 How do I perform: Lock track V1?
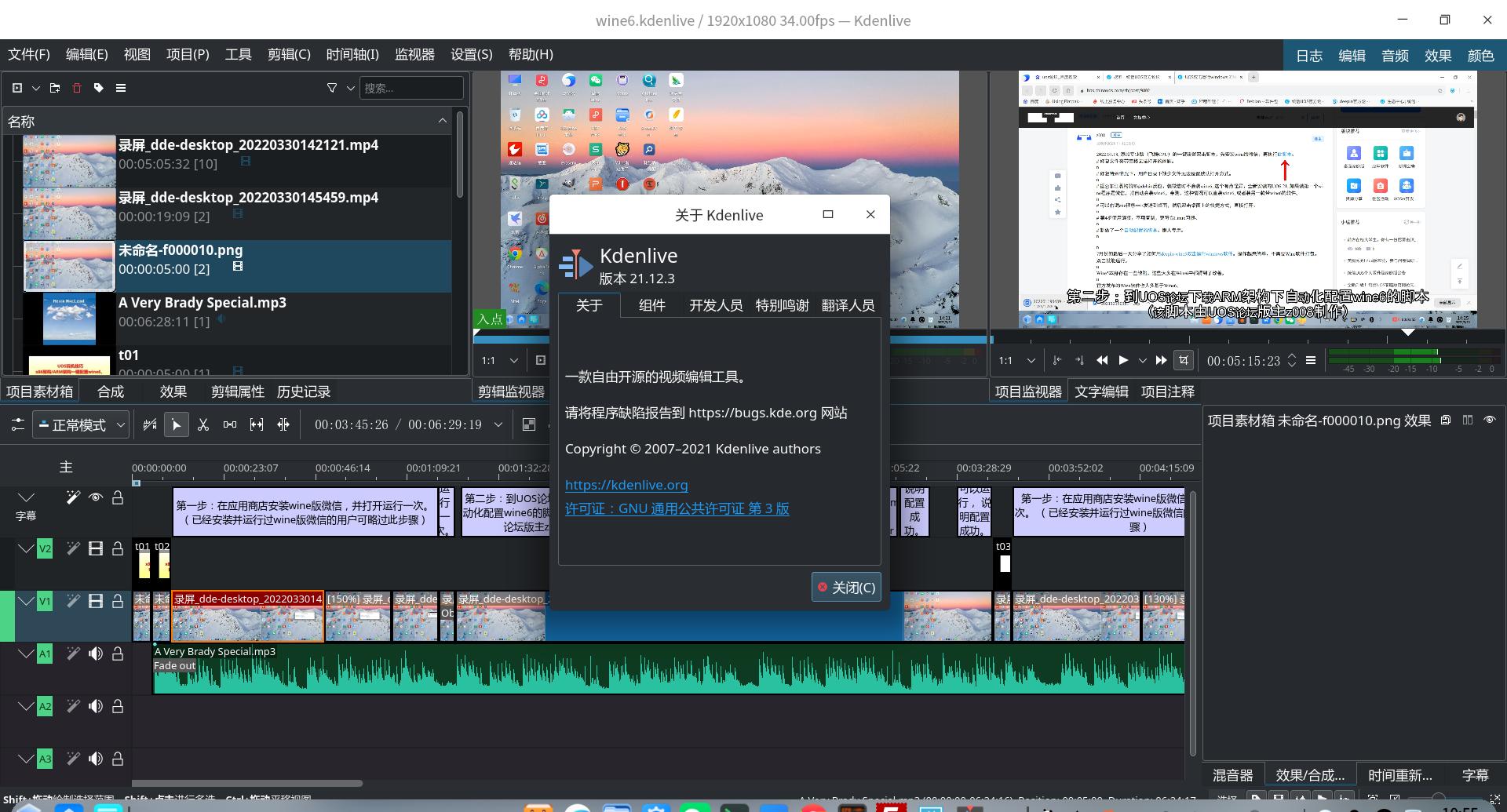[118, 601]
